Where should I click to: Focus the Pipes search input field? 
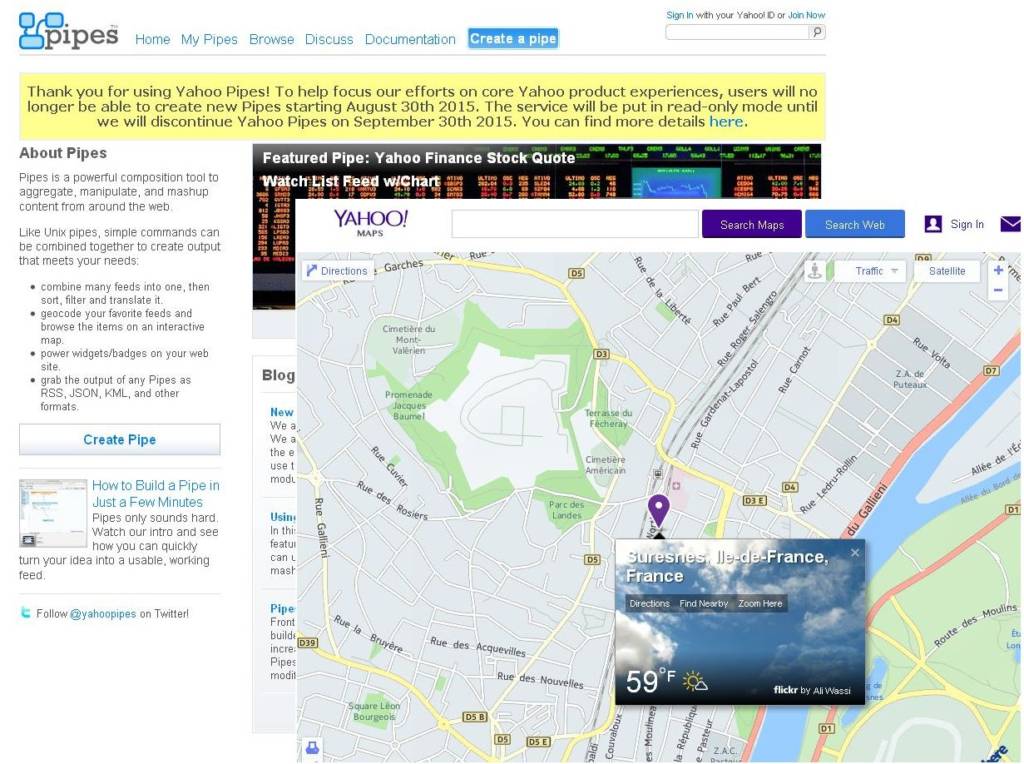(737, 32)
